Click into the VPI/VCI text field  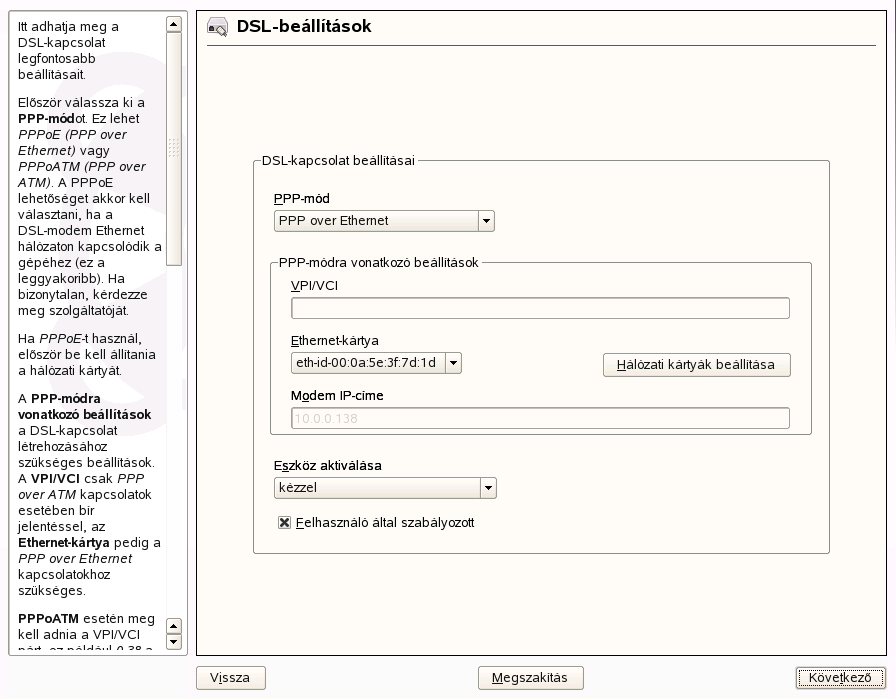pyautogui.click(x=540, y=308)
